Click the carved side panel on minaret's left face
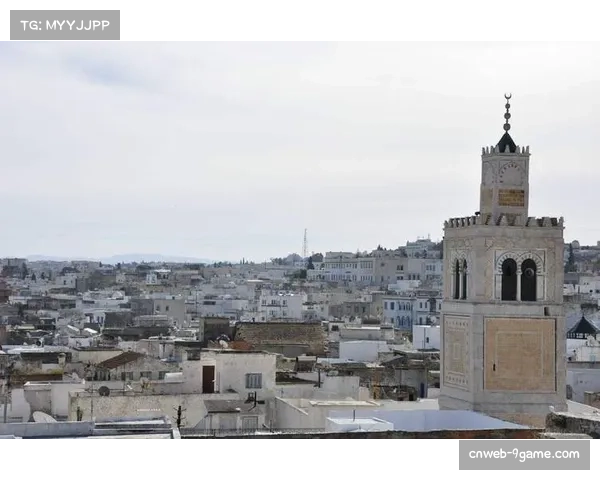Screen dimensions: 600x480 coord(456,350)
